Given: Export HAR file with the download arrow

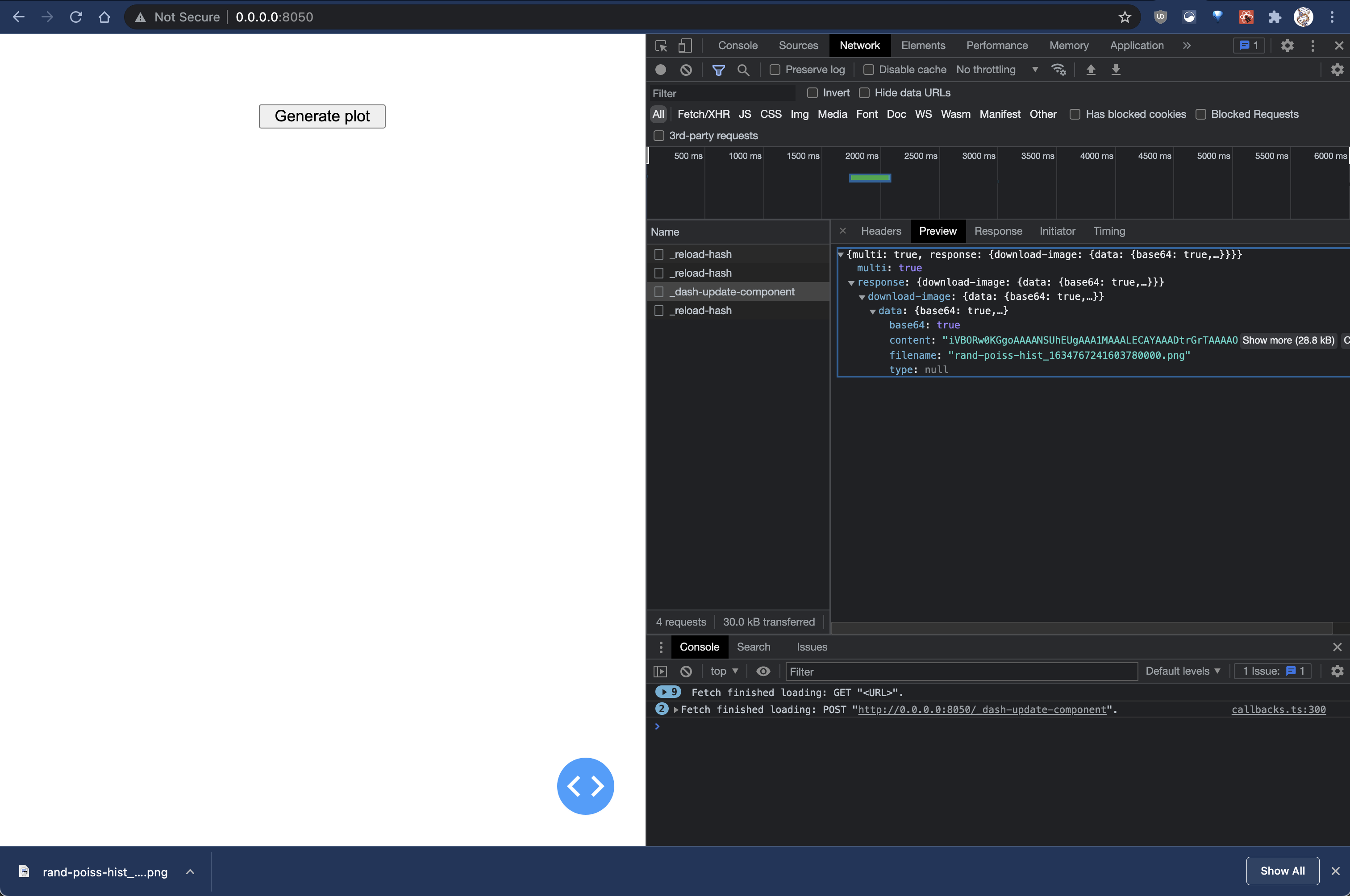Looking at the screenshot, I should click(1116, 70).
